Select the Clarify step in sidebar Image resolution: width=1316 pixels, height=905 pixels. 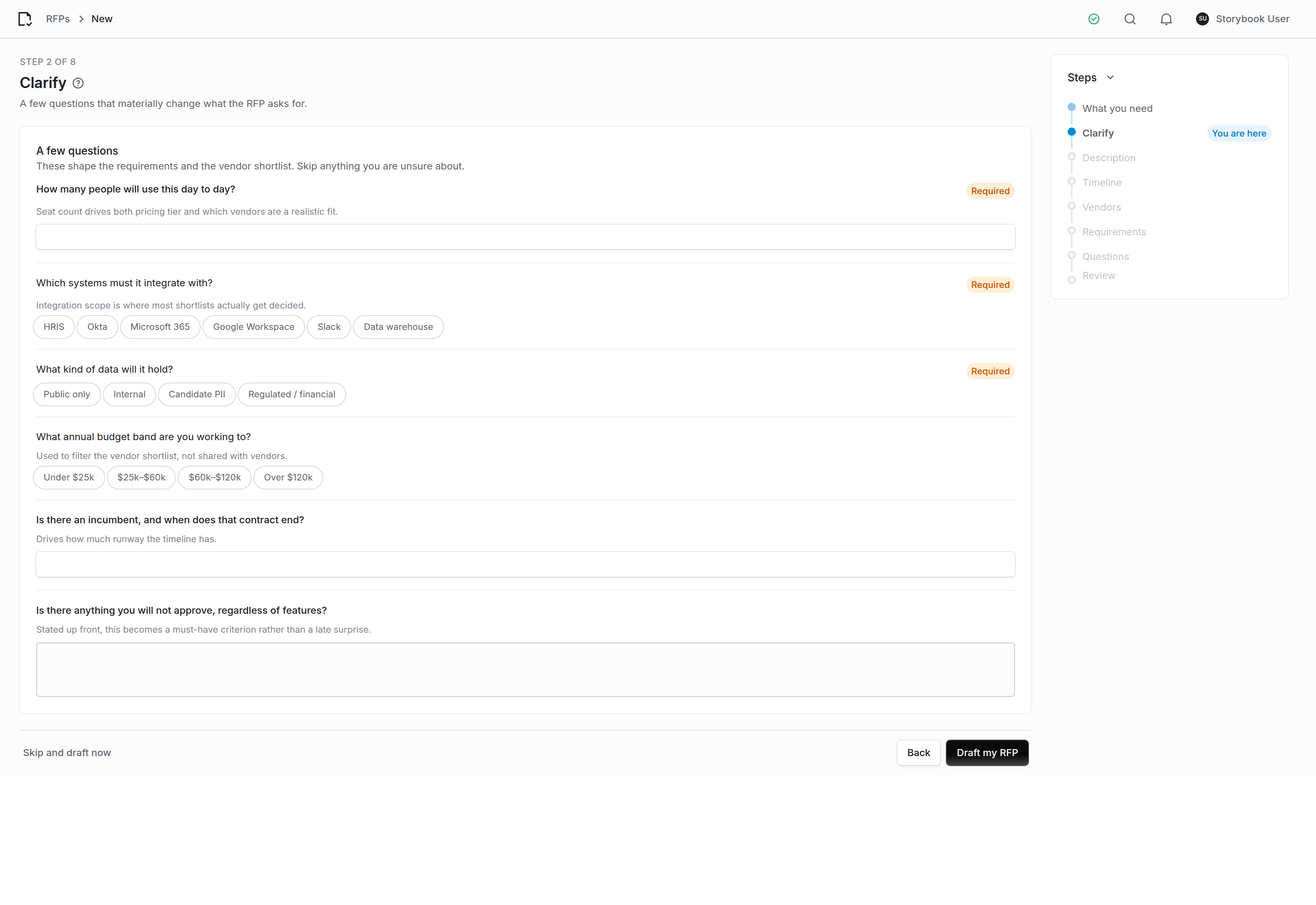pos(1098,133)
